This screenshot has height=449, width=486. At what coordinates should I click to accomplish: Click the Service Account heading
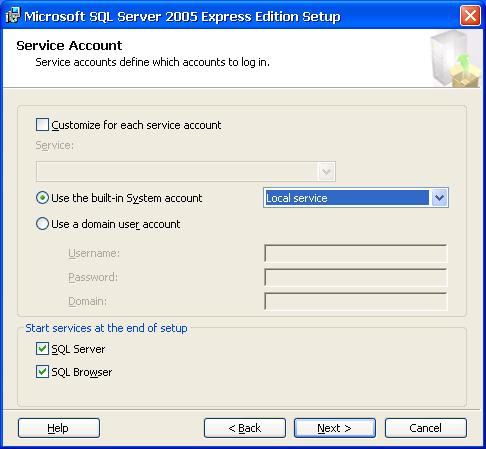[x=69, y=45]
